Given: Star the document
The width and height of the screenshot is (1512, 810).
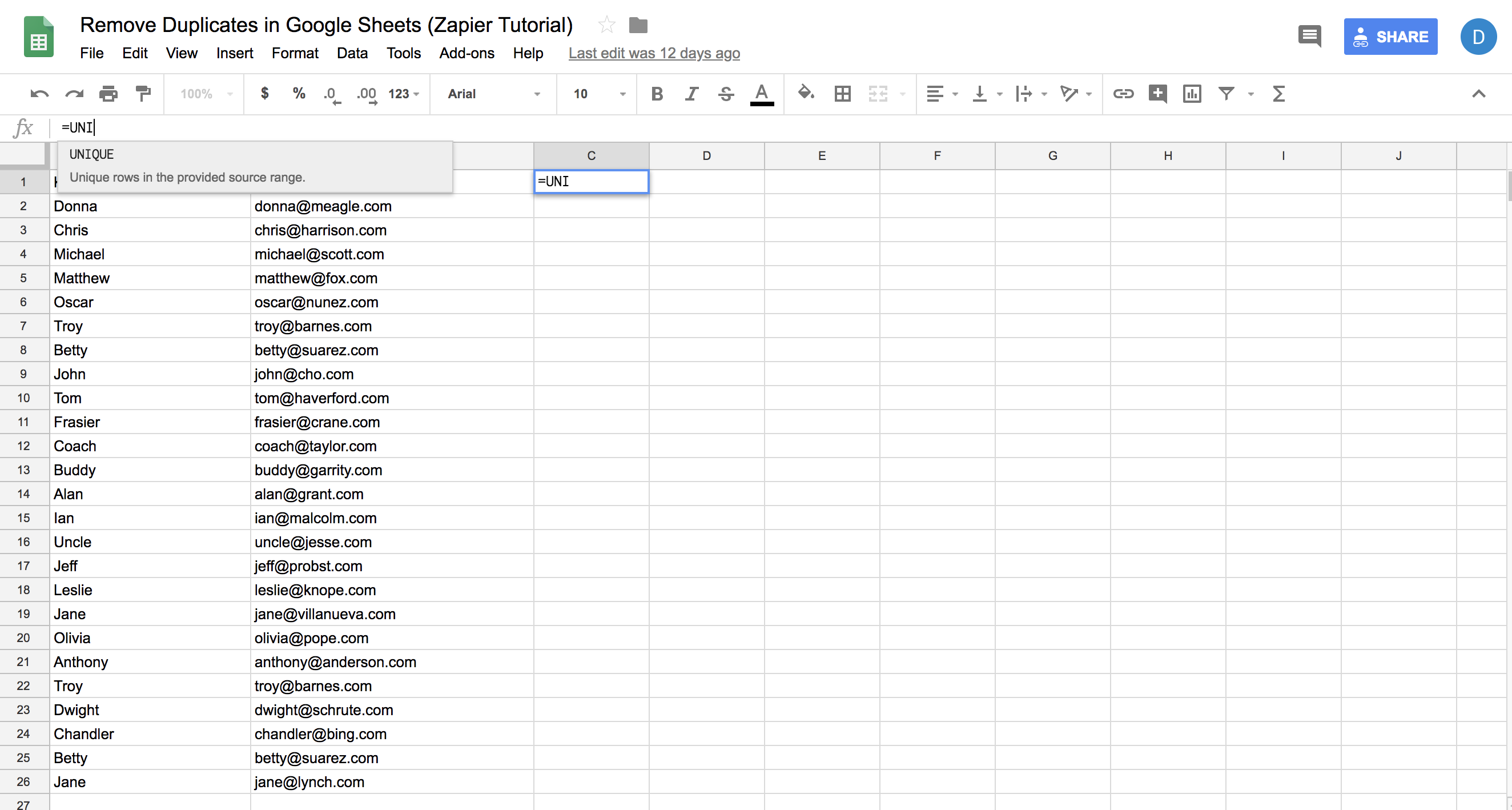Looking at the screenshot, I should click(x=606, y=25).
